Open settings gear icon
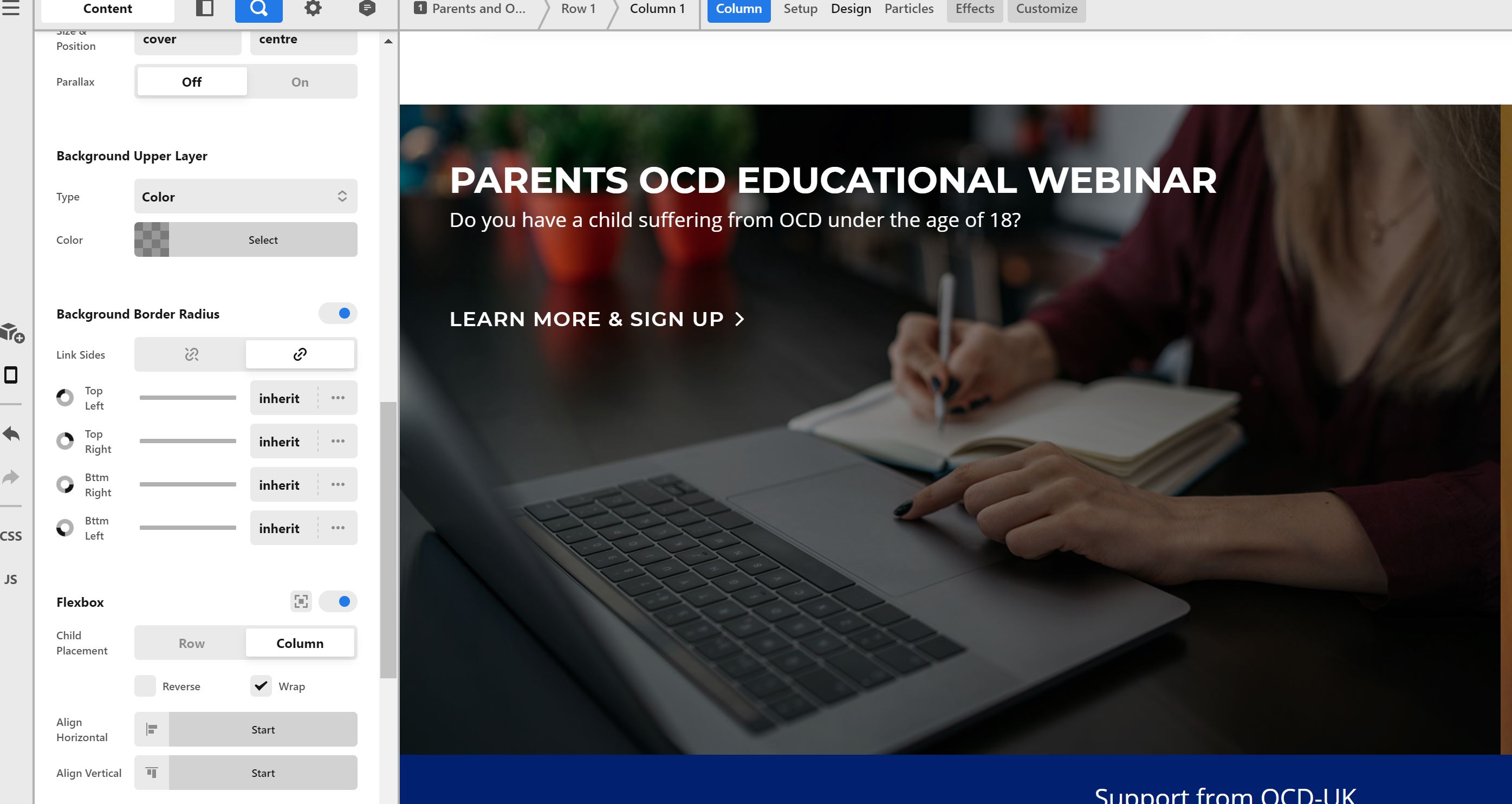This screenshot has height=804, width=1512. (x=313, y=8)
